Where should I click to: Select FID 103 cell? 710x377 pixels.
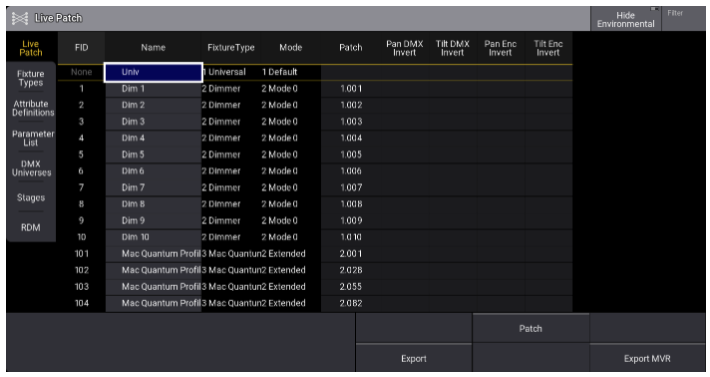pos(82,287)
